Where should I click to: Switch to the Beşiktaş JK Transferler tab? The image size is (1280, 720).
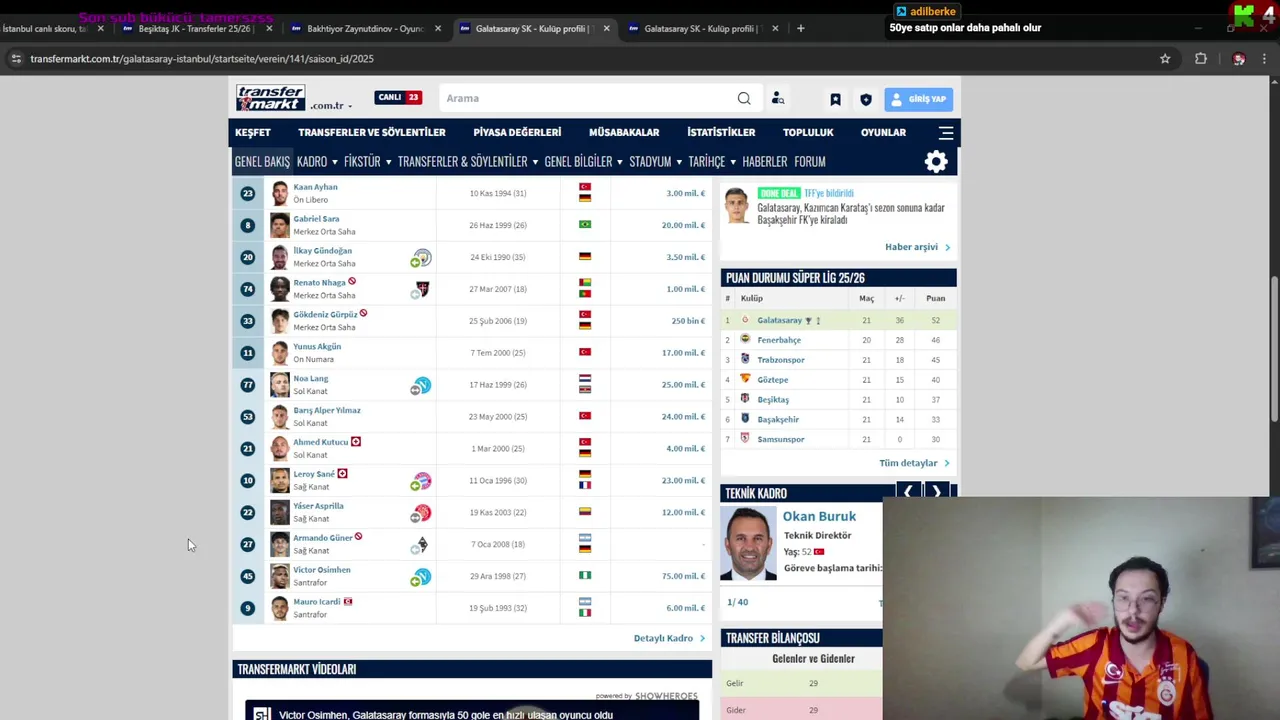(x=197, y=28)
